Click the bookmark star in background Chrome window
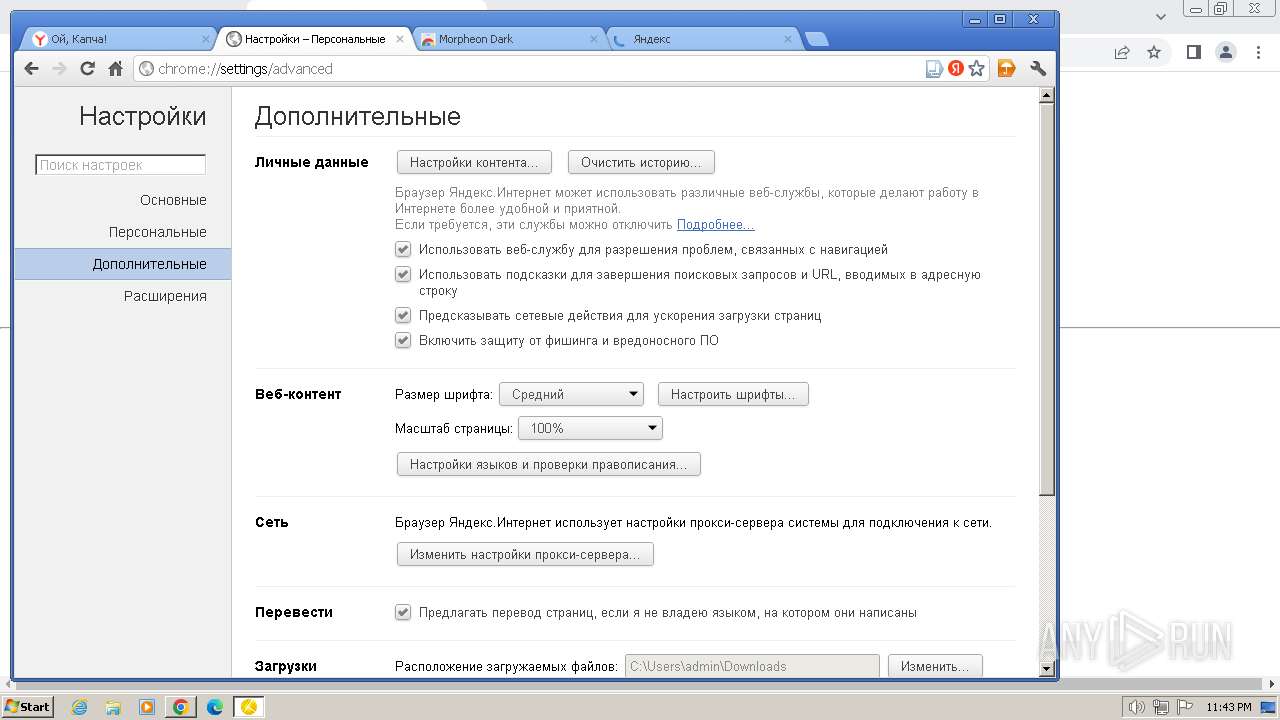The width and height of the screenshot is (1280, 720). (x=1154, y=52)
